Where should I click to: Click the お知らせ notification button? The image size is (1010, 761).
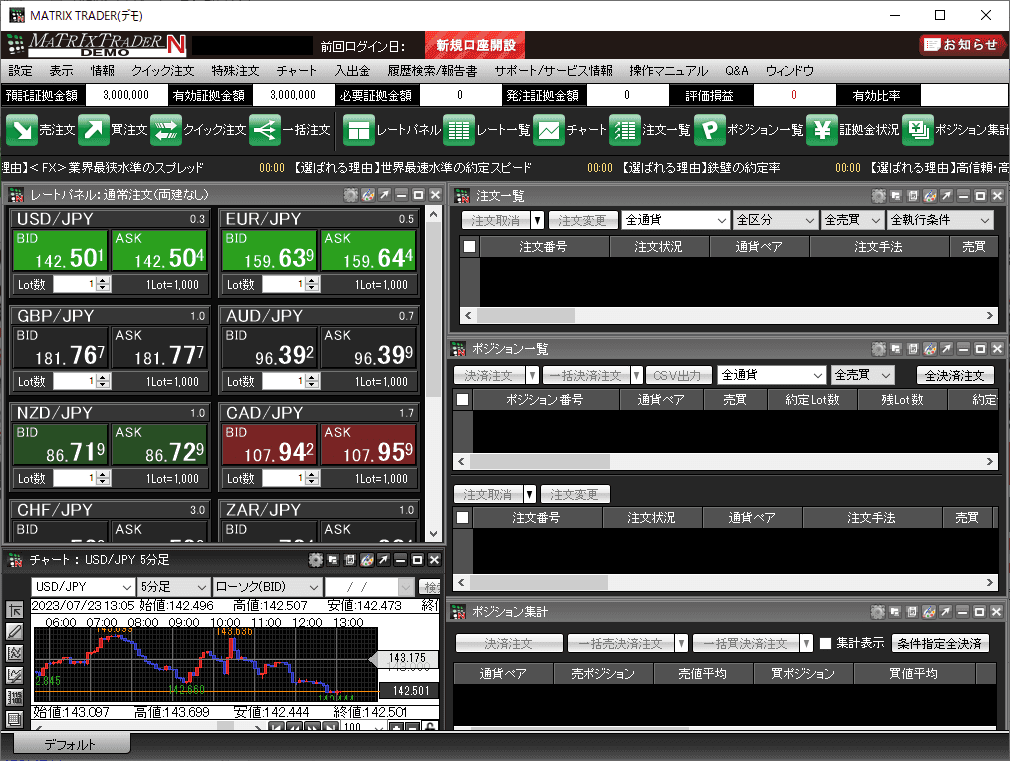[x=961, y=44]
